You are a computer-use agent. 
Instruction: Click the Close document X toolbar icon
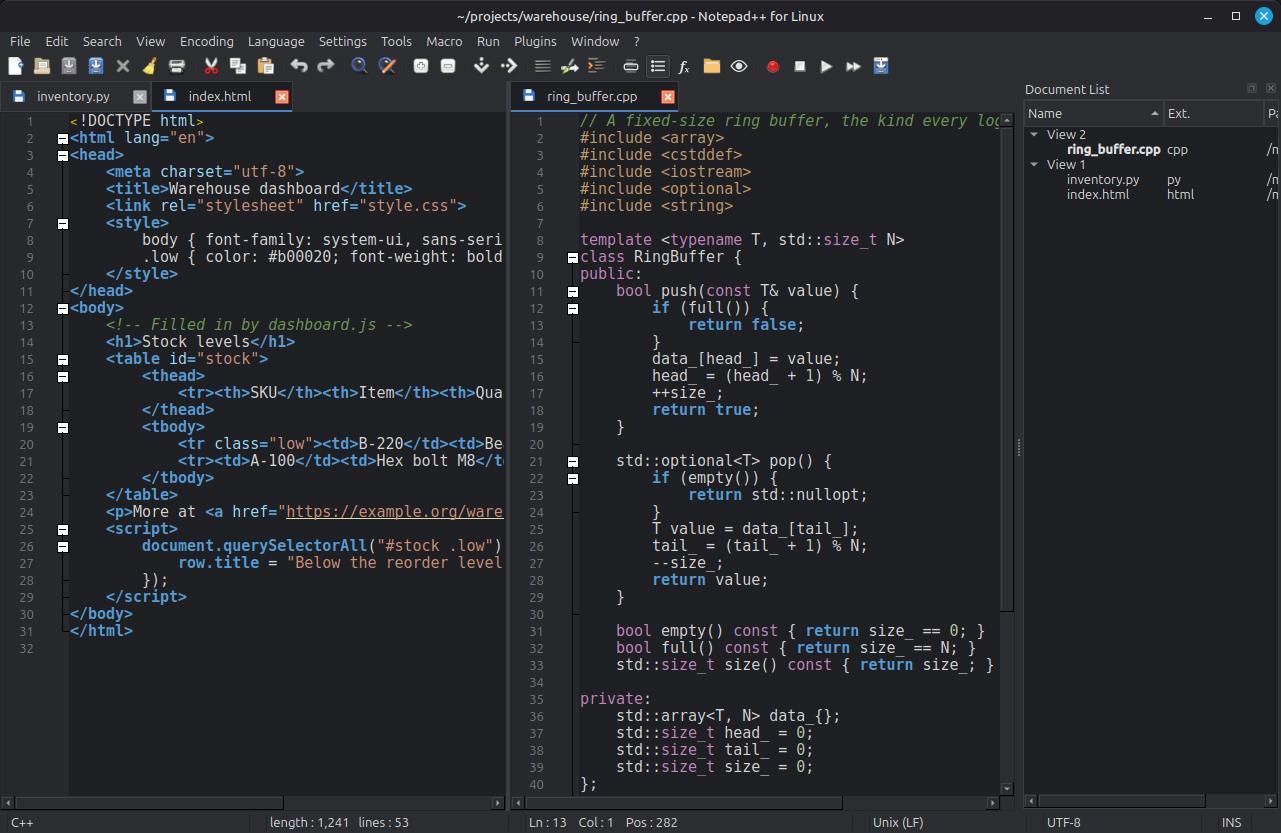pos(123,66)
